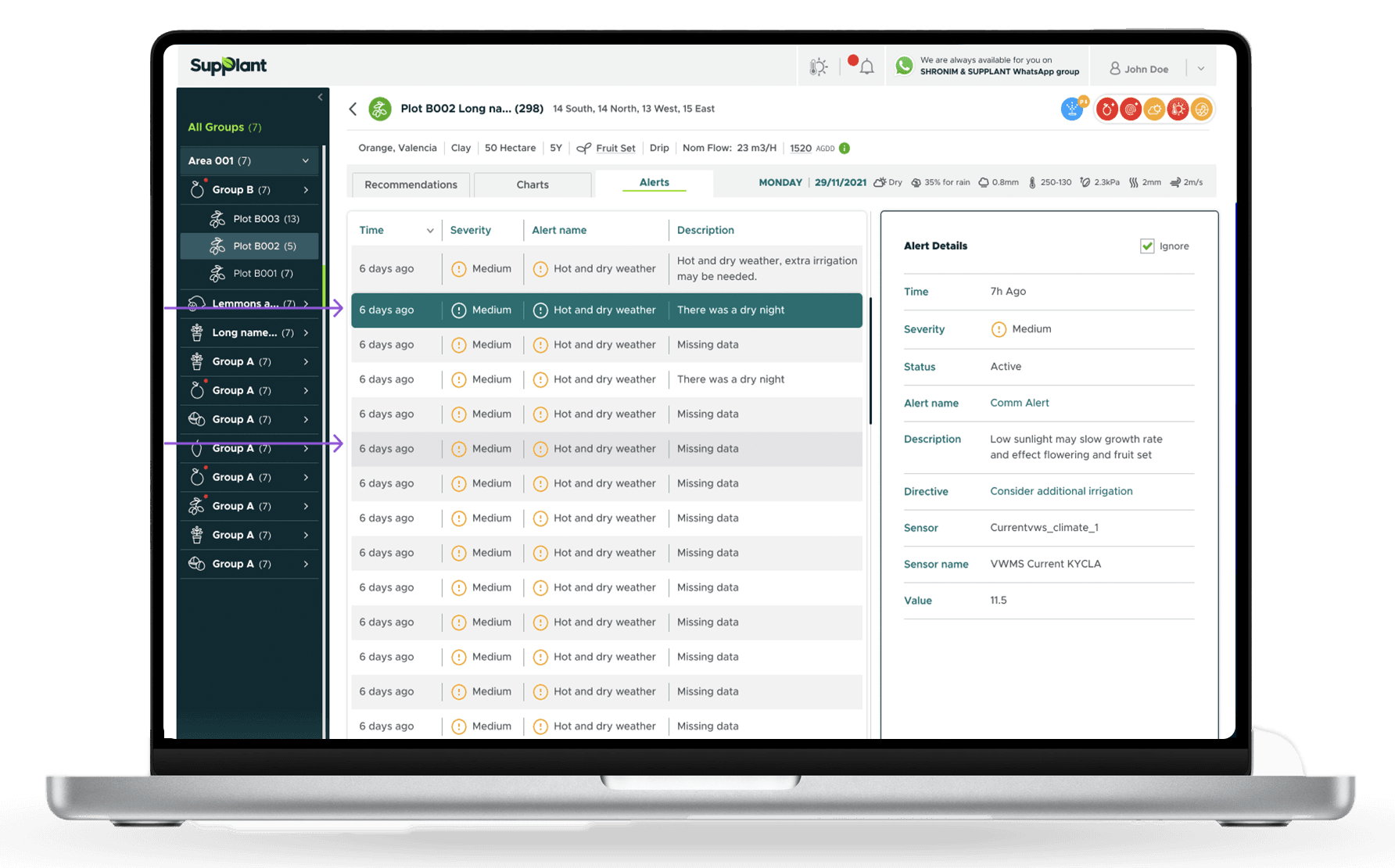This screenshot has height=868, width=1395.
Task: Collapse the sidebar with the top chevron
Action: click(x=320, y=97)
